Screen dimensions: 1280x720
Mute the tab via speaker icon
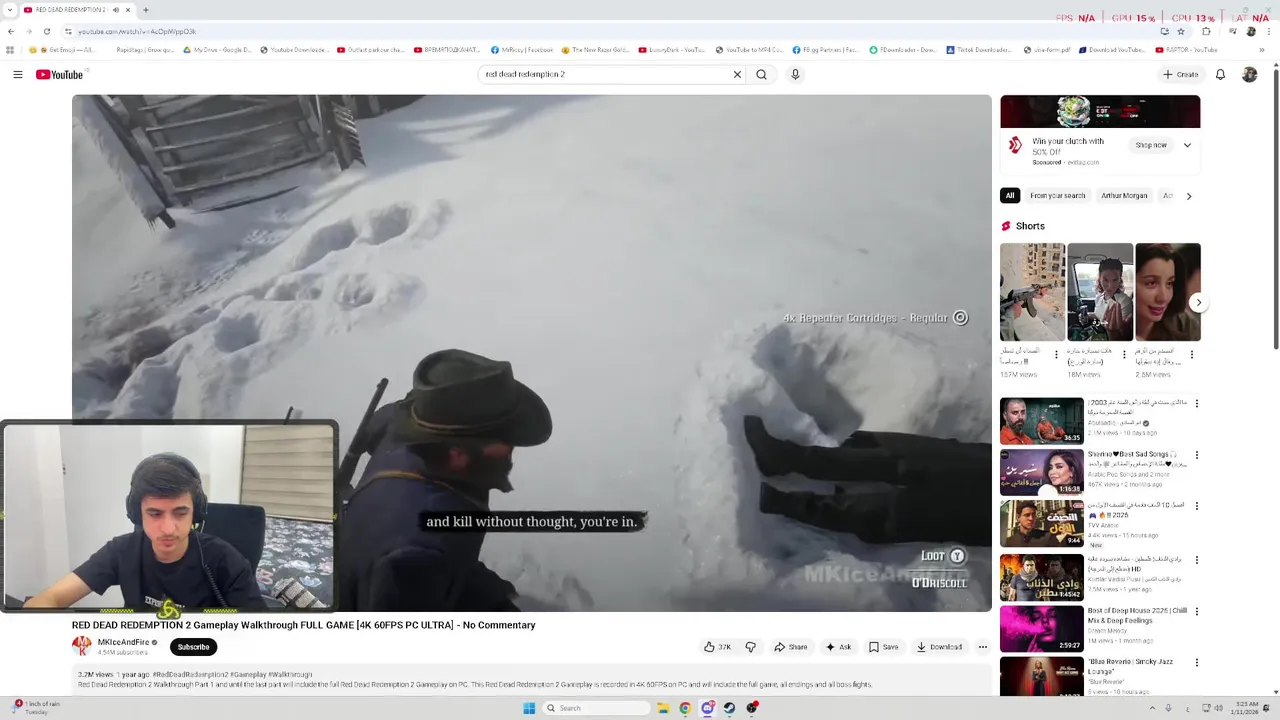coord(116,10)
